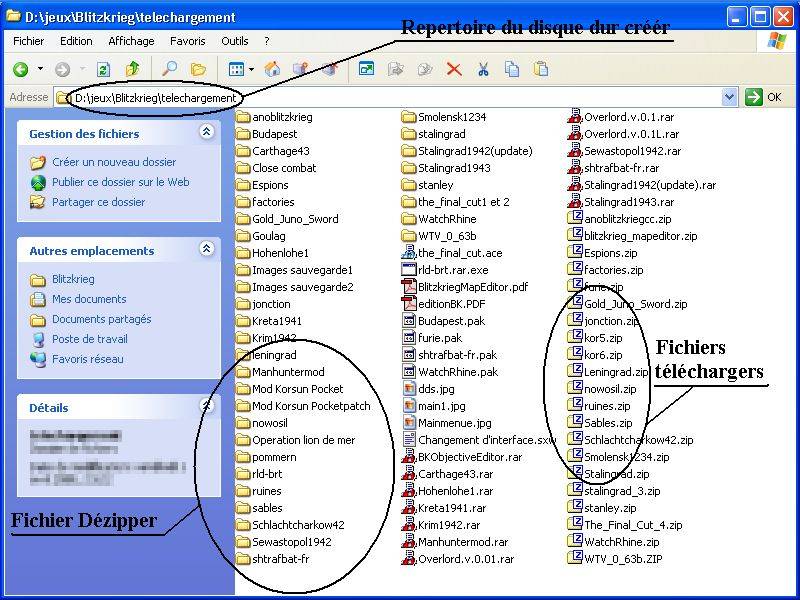Open the Outils menu
Screen dimensions: 800x600
[x=235, y=41]
